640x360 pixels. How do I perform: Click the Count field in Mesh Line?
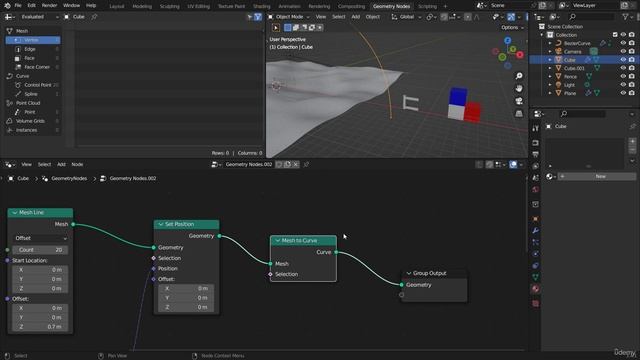point(40,250)
